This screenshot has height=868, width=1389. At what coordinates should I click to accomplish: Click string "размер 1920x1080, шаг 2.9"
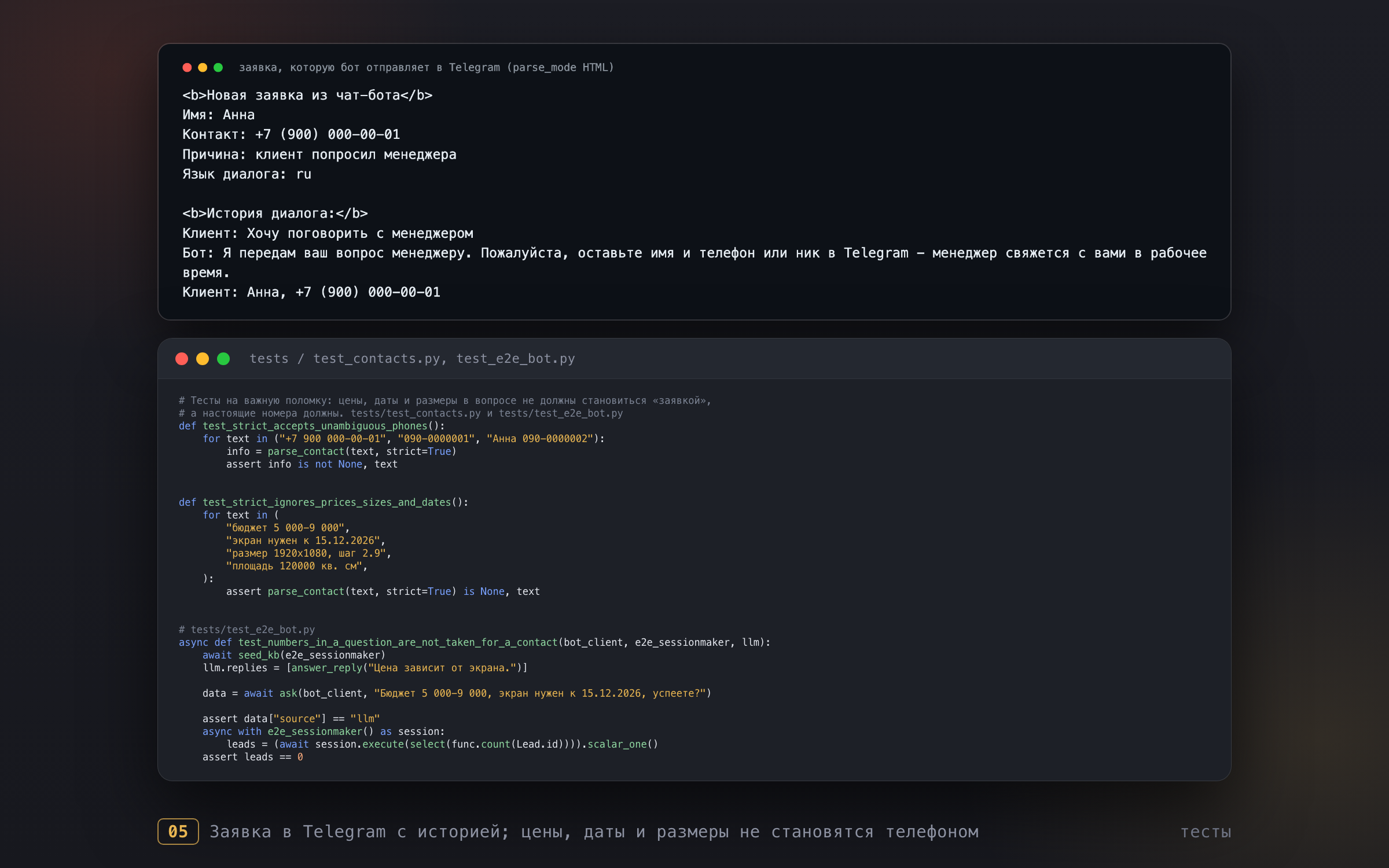[x=306, y=553]
